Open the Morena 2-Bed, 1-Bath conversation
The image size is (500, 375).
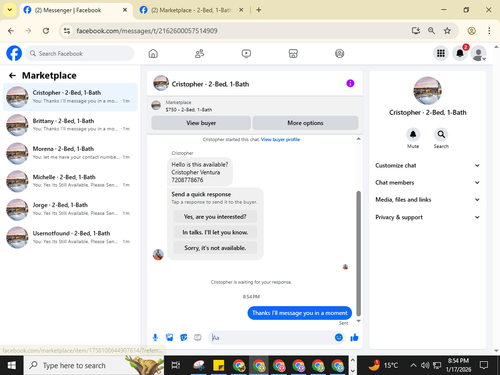click(70, 153)
